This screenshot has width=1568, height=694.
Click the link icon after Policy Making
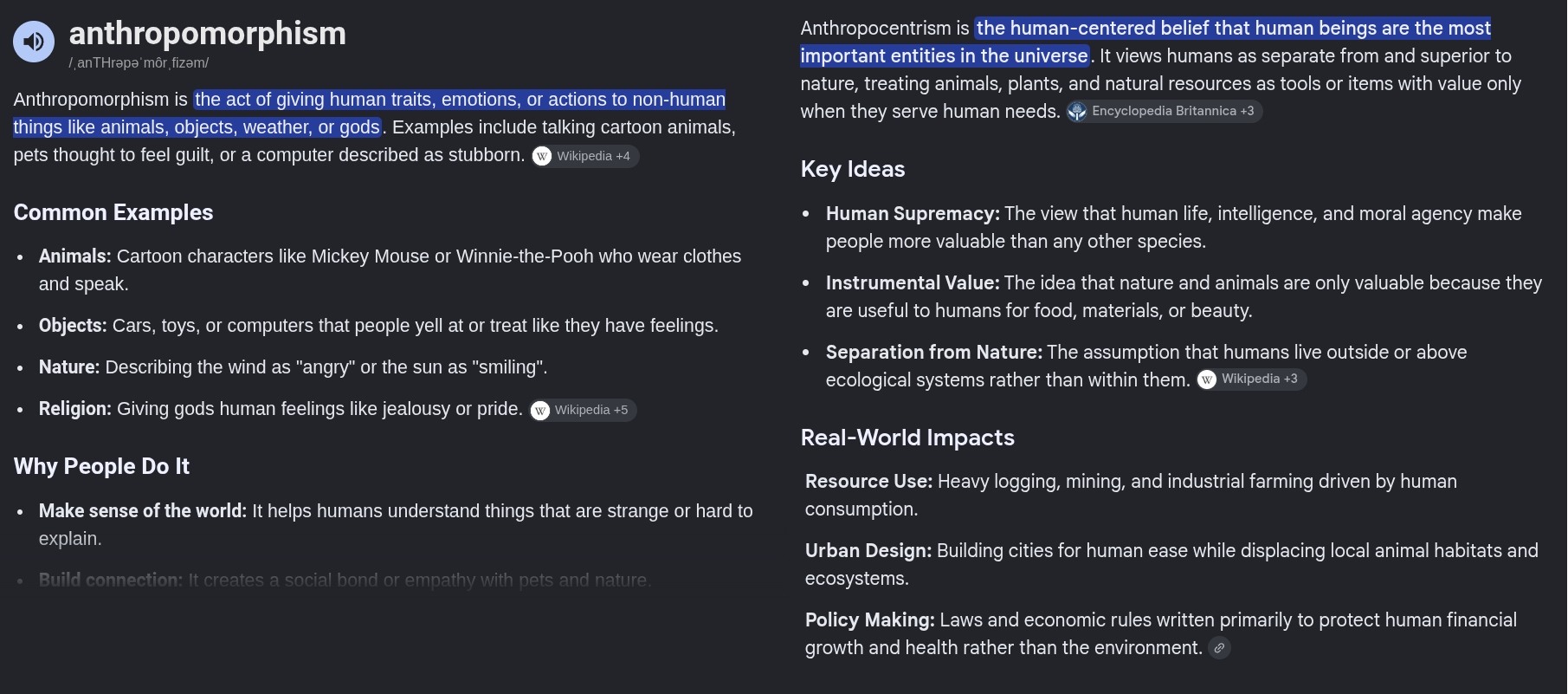click(1219, 648)
